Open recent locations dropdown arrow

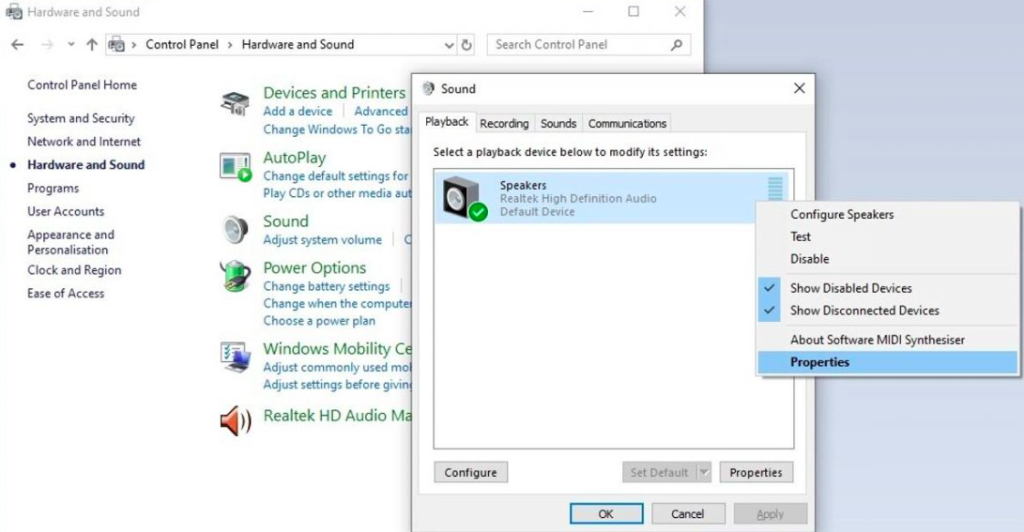click(71, 44)
